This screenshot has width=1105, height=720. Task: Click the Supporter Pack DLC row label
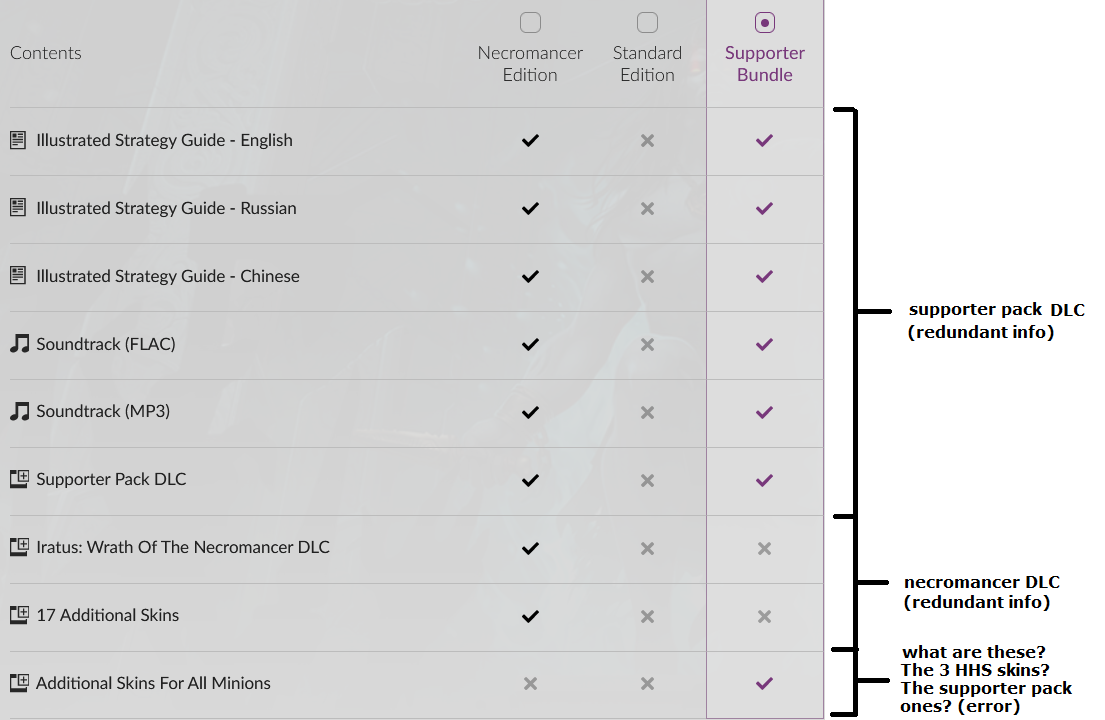pos(111,479)
